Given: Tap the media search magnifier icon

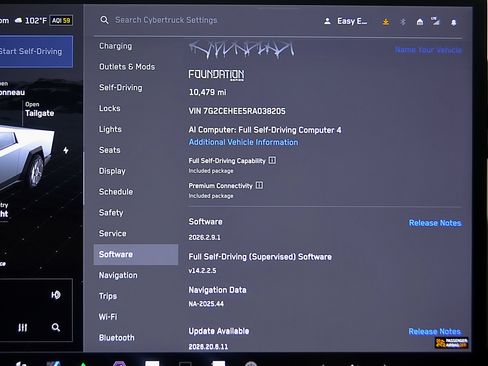Looking at the screenshot, I should click(x=56, y=327).
